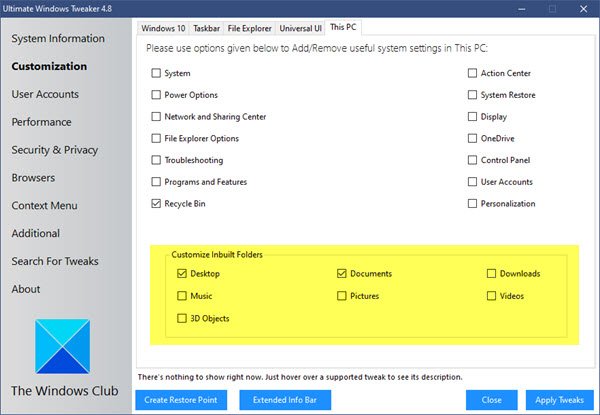Click Create Restore Point button

(181, 400)
